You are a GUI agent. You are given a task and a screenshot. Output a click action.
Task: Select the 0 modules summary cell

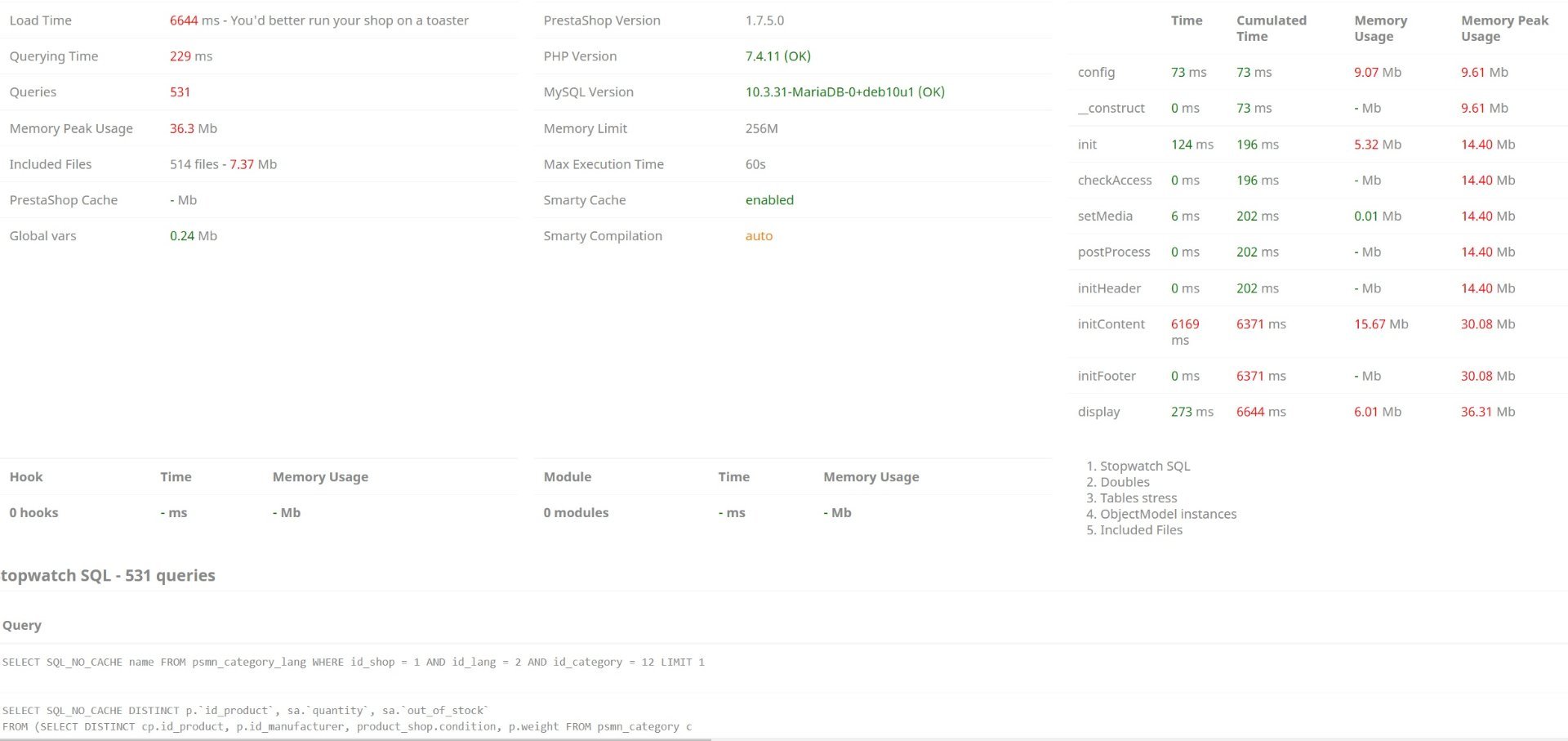[x=576, y=513]
